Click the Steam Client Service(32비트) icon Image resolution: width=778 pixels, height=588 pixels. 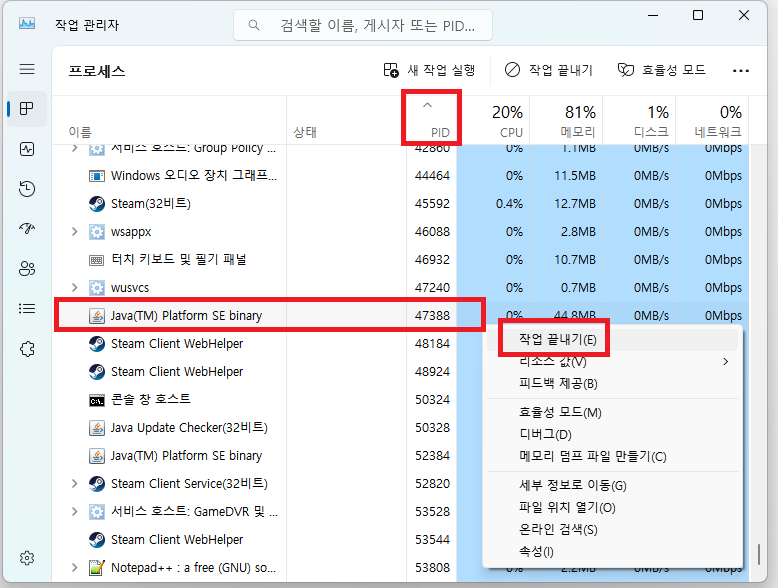point(97,483)
